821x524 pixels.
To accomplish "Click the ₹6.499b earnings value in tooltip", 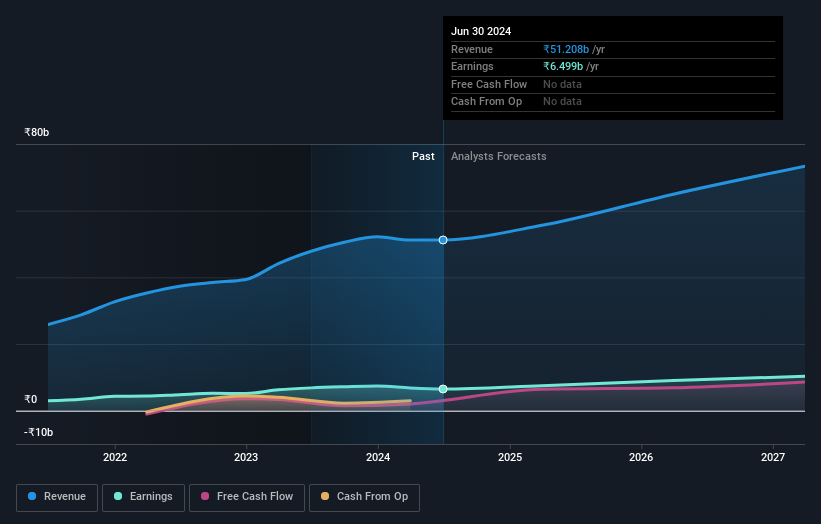I will pyautogui.click(x=563, y=66).
